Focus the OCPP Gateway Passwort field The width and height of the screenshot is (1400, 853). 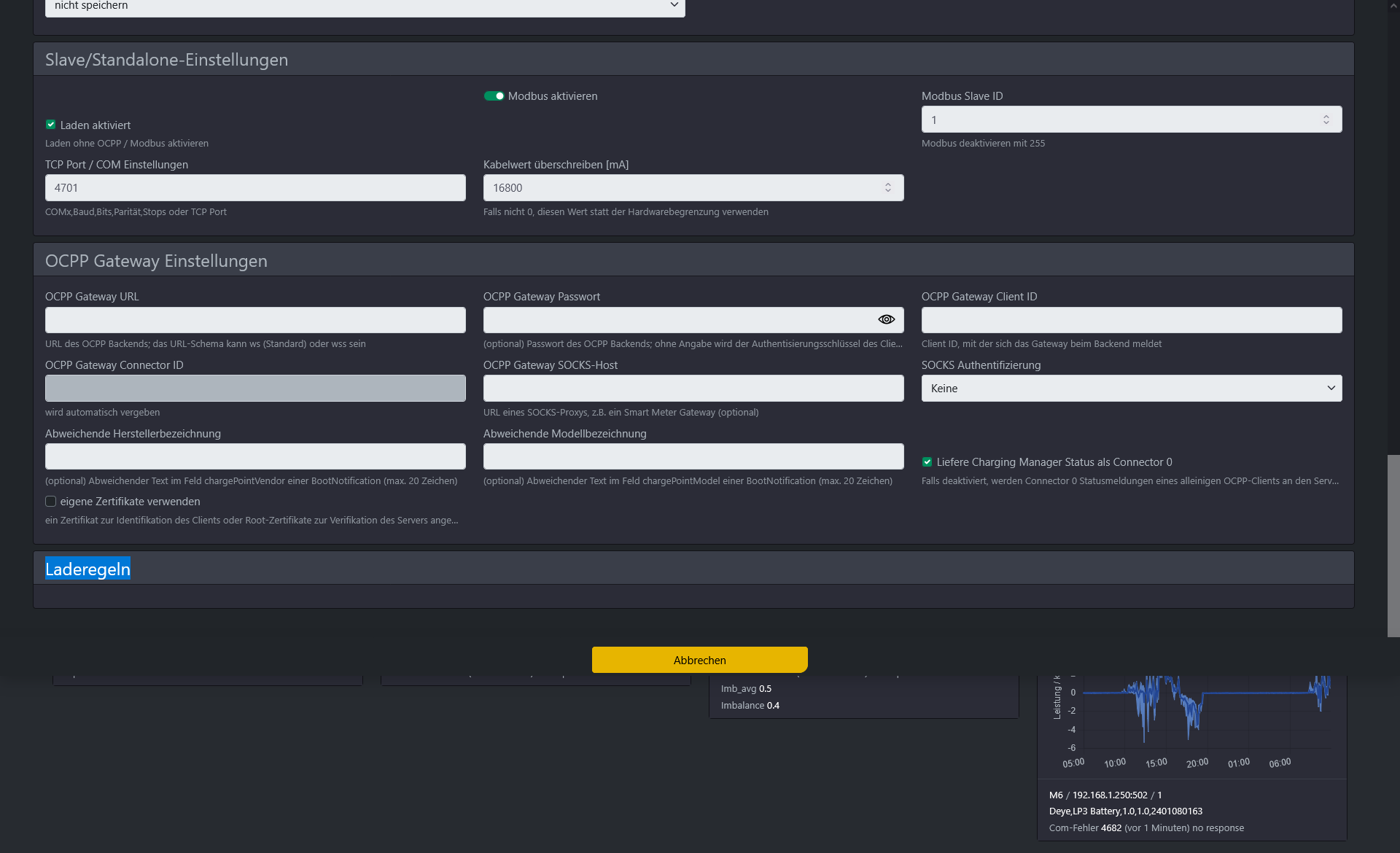pyautogui.click(x=678, y=320)
